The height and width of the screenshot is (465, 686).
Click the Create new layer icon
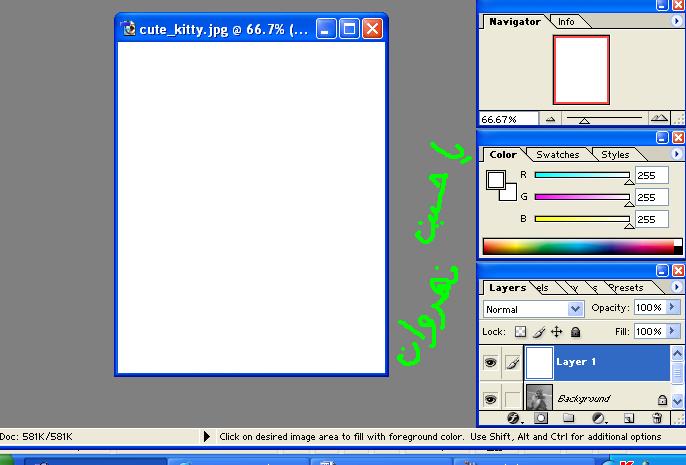click(x=629, y=418)
